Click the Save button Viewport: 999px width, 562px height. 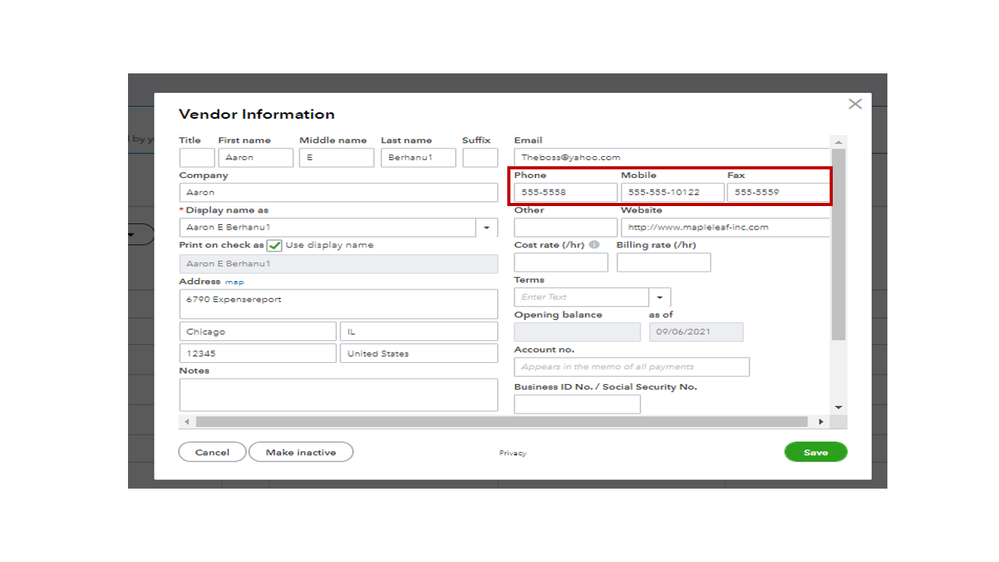coord(815,452)
